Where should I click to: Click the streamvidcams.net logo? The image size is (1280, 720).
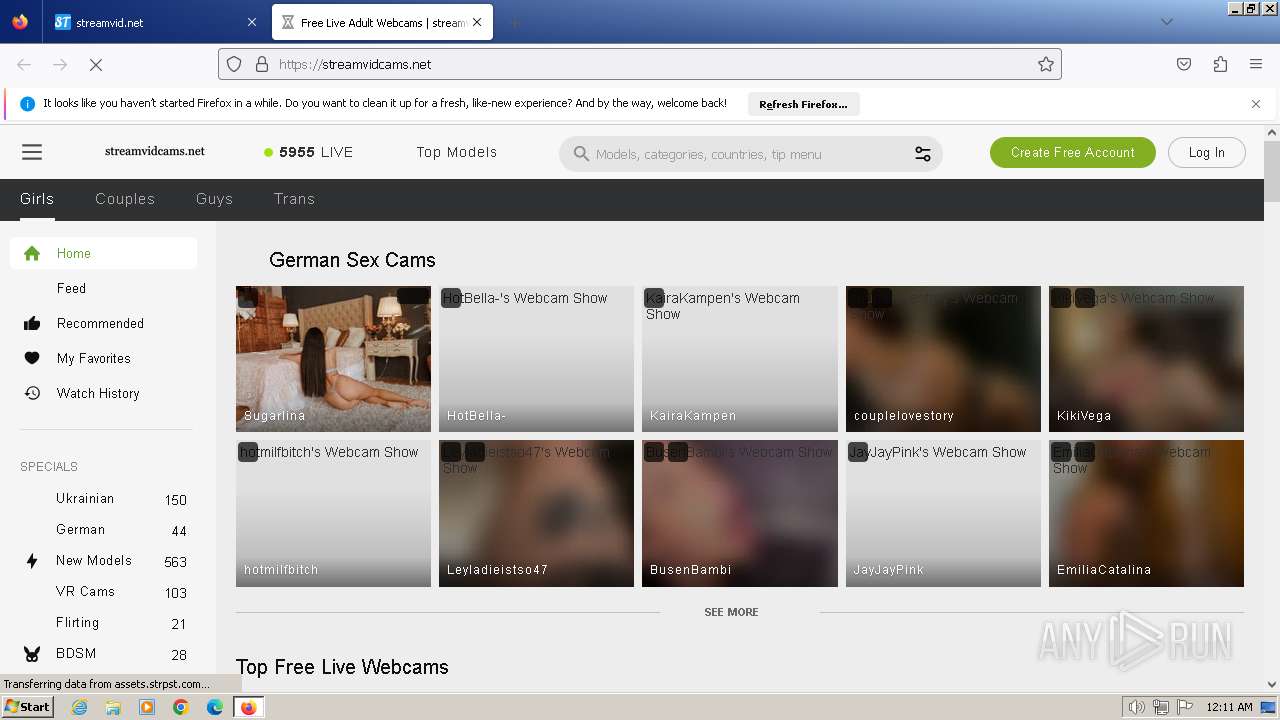(x=155, y=151)
